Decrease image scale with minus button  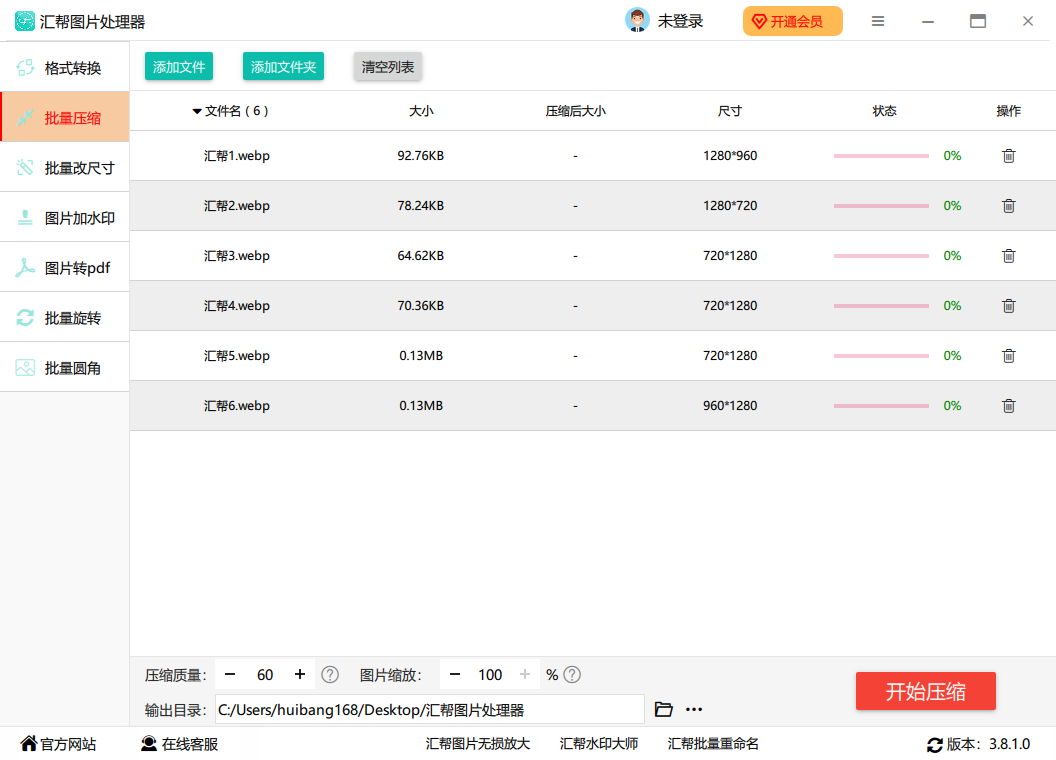tap(455, 675)
